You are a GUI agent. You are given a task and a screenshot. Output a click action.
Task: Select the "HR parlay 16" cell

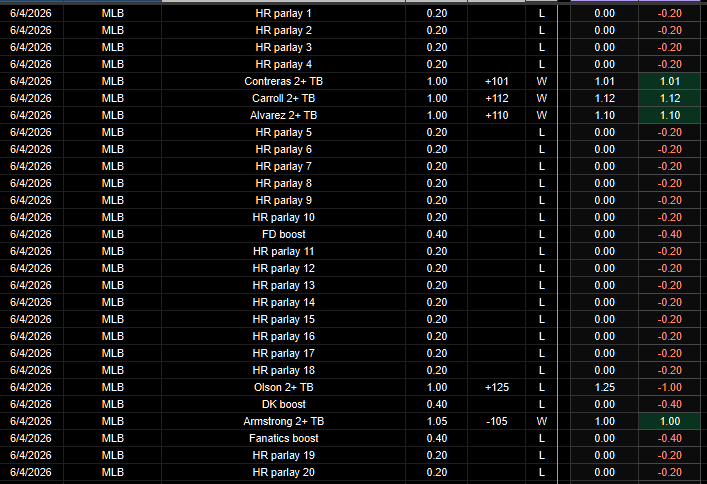[x=283, y=336]
